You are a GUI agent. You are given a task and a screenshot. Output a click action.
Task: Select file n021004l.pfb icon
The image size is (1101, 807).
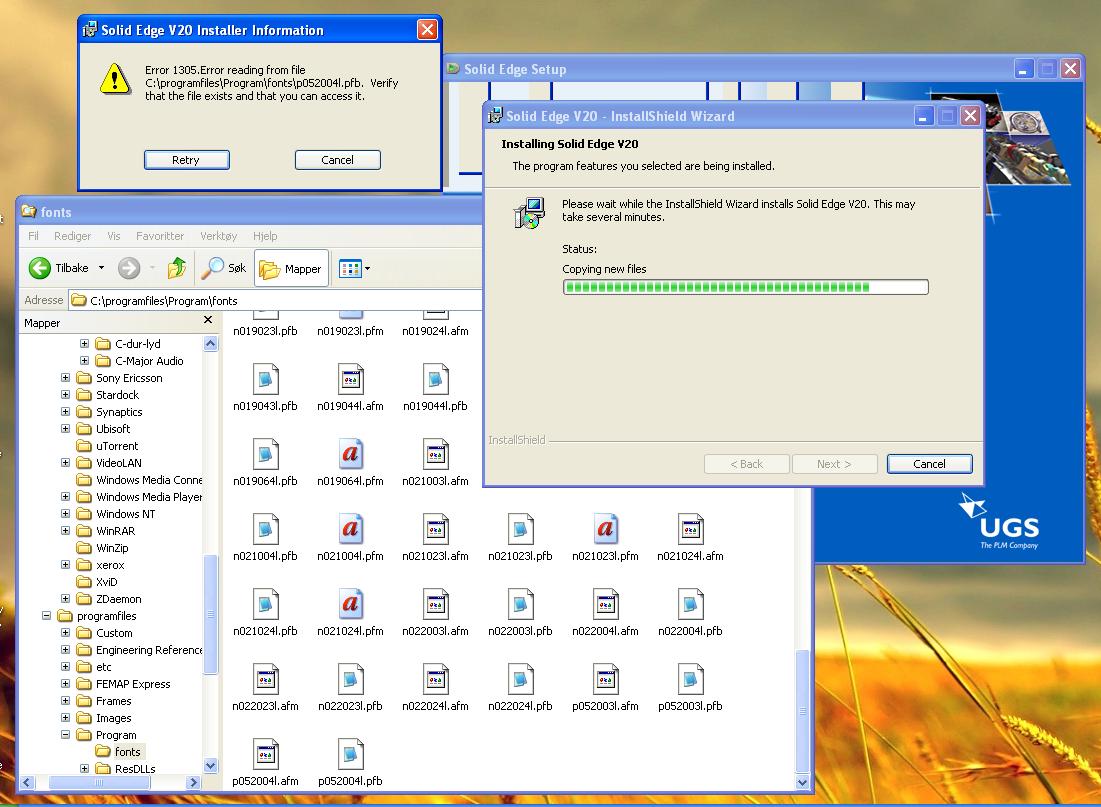click(x=265, y=530)
